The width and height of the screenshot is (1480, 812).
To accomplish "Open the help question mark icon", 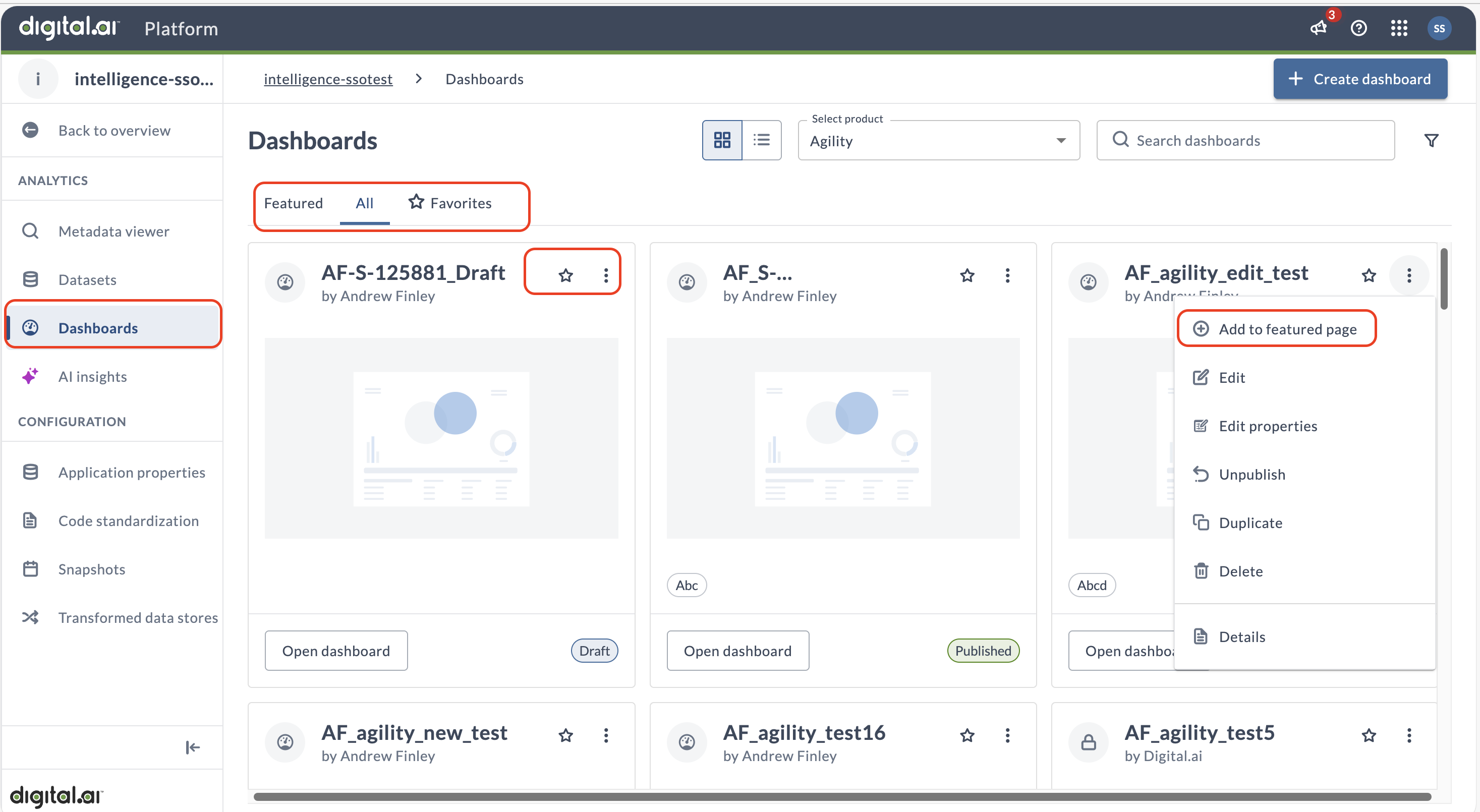I will [x=1359, y=28].
